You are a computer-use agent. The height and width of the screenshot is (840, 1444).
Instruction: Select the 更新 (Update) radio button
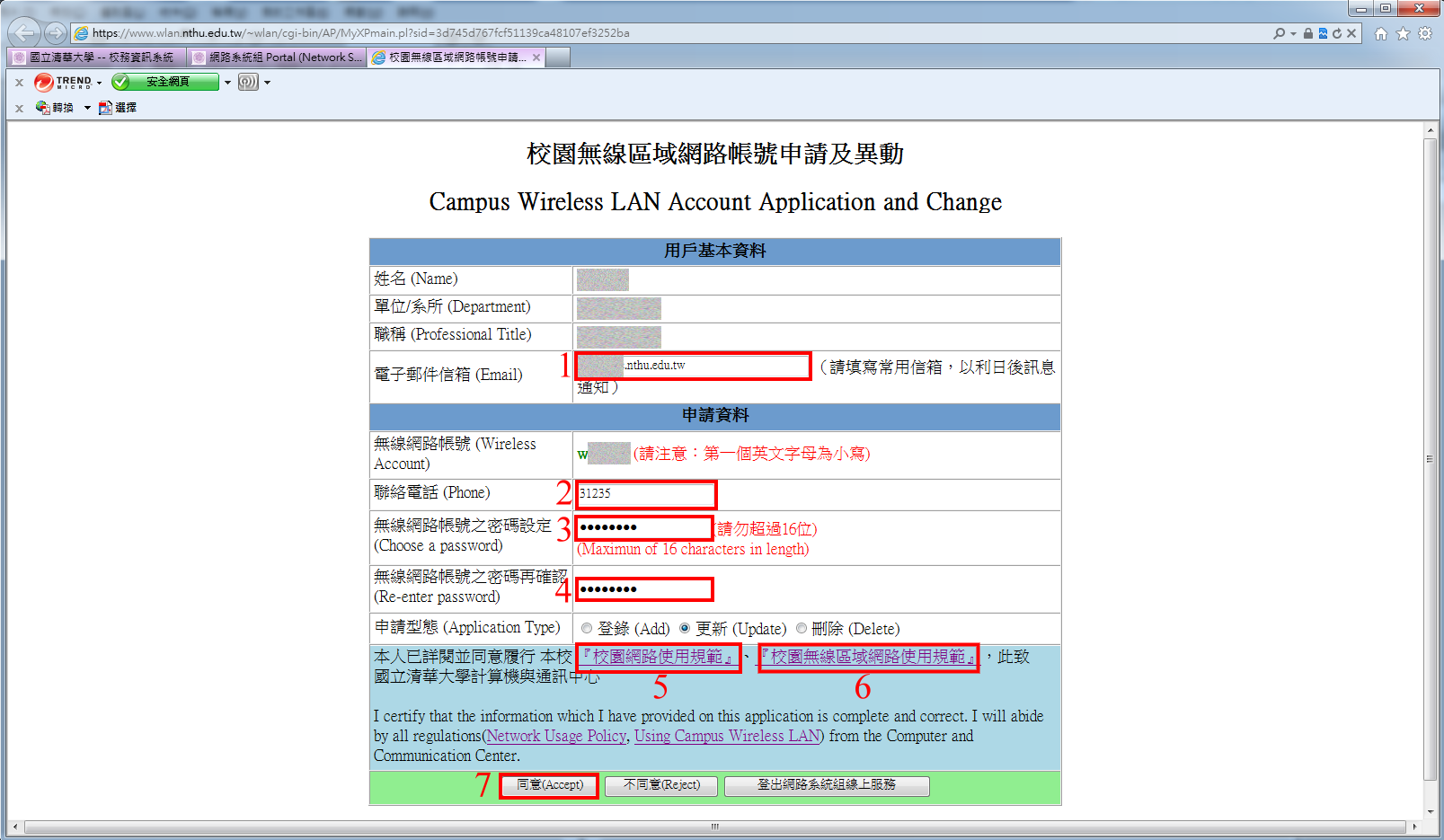click(685, 629)
